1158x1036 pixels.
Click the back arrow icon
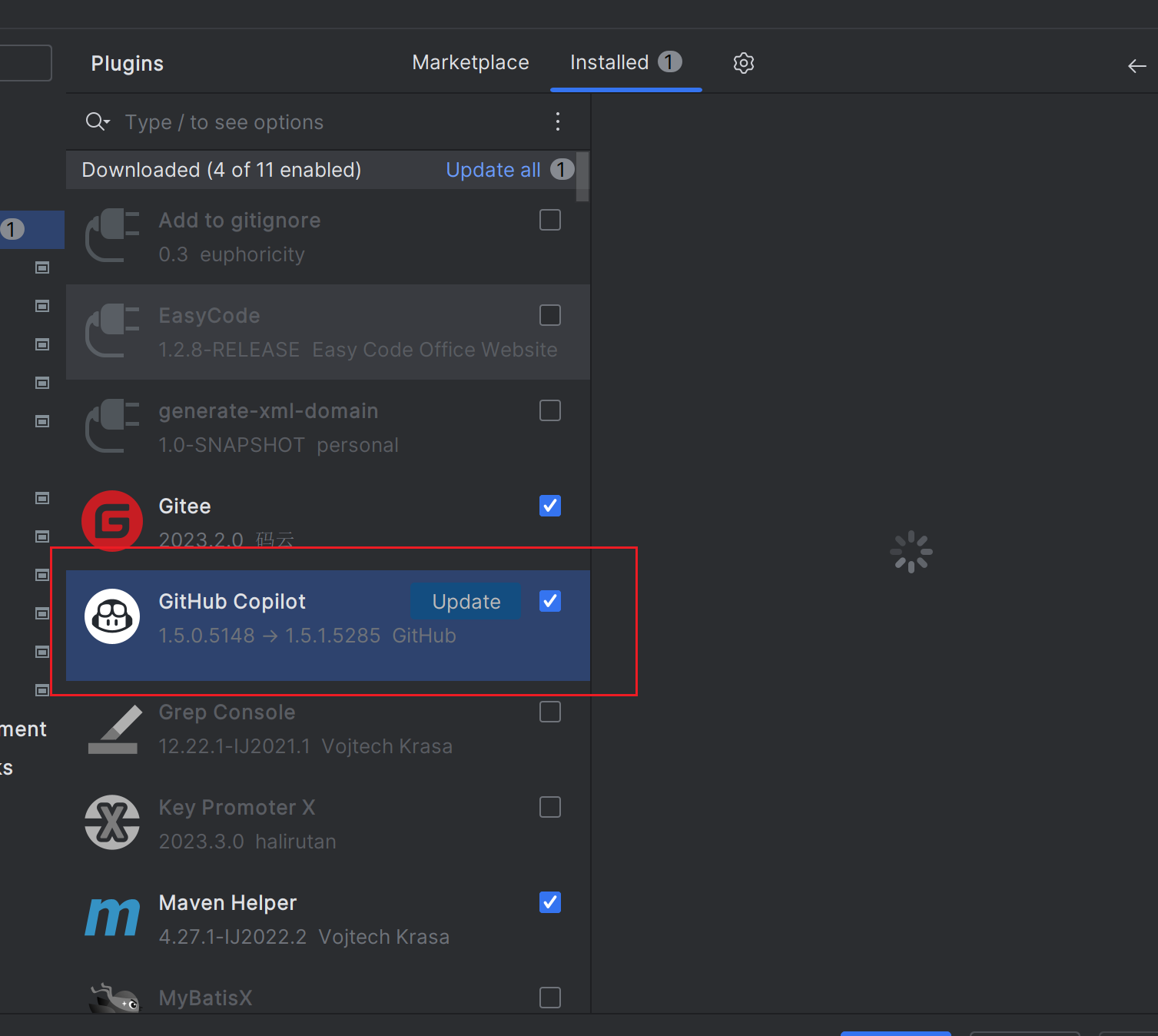(x=1136, y=66)
